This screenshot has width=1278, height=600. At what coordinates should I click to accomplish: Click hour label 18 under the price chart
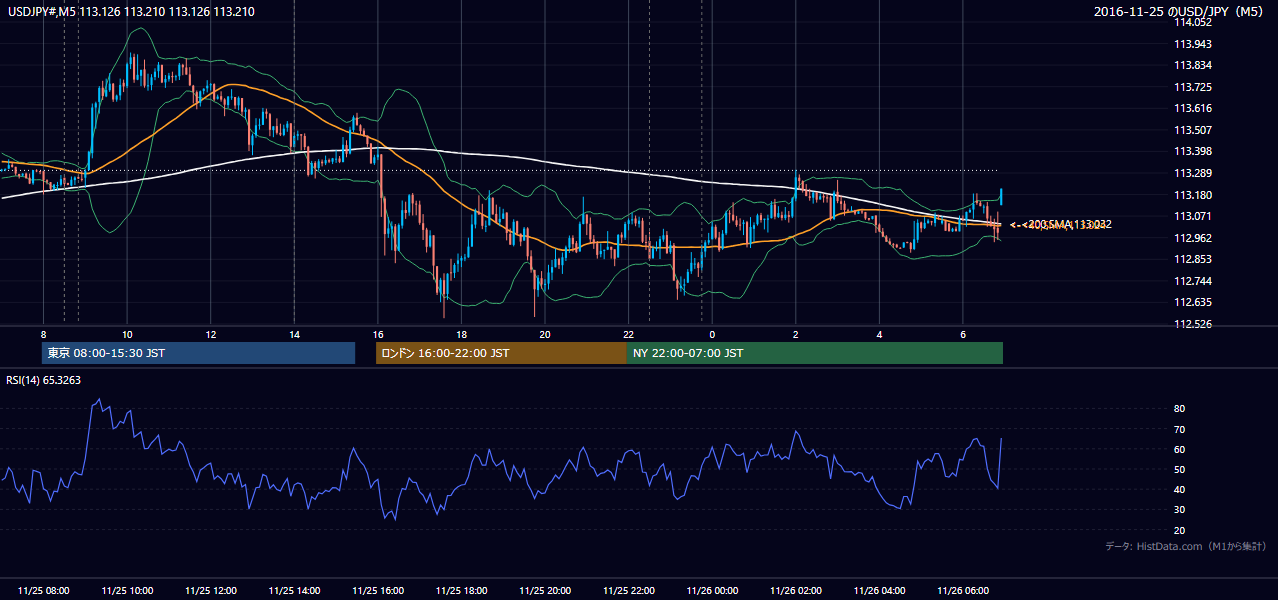coord(461,334)
